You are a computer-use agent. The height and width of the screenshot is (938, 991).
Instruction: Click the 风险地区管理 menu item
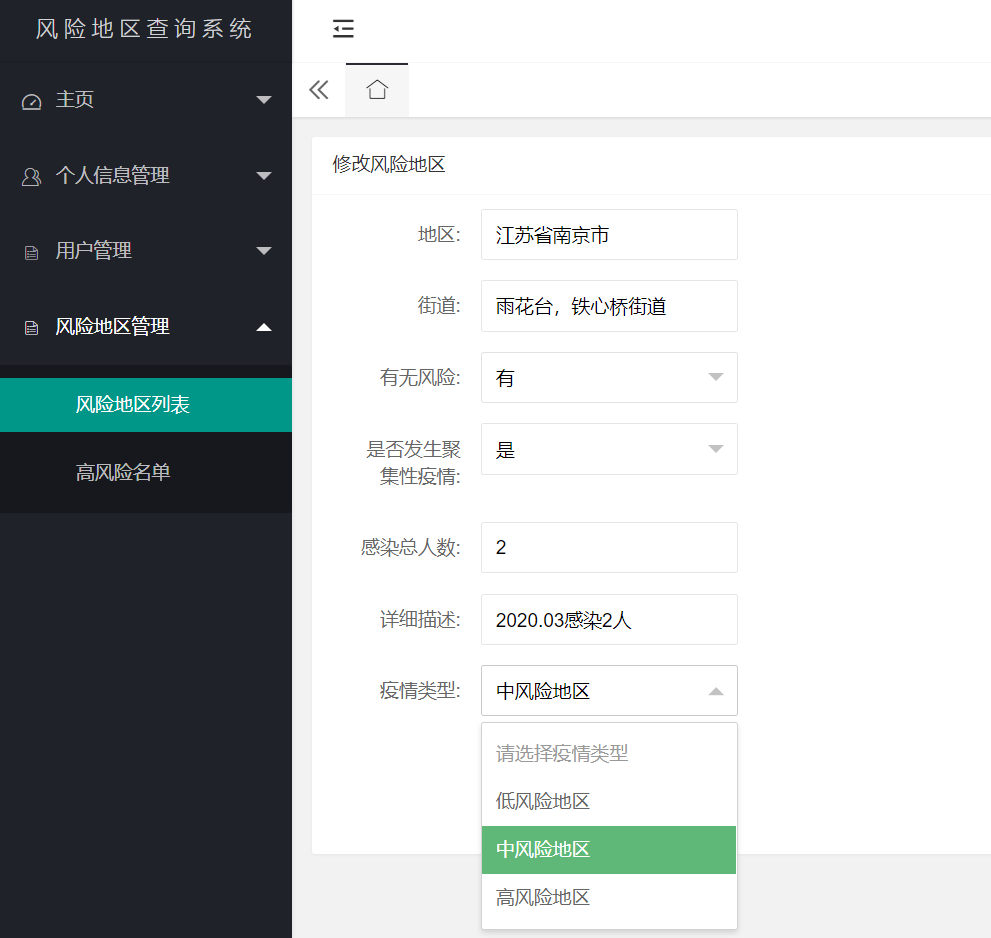pyautogui.click(x=146, y=327)
